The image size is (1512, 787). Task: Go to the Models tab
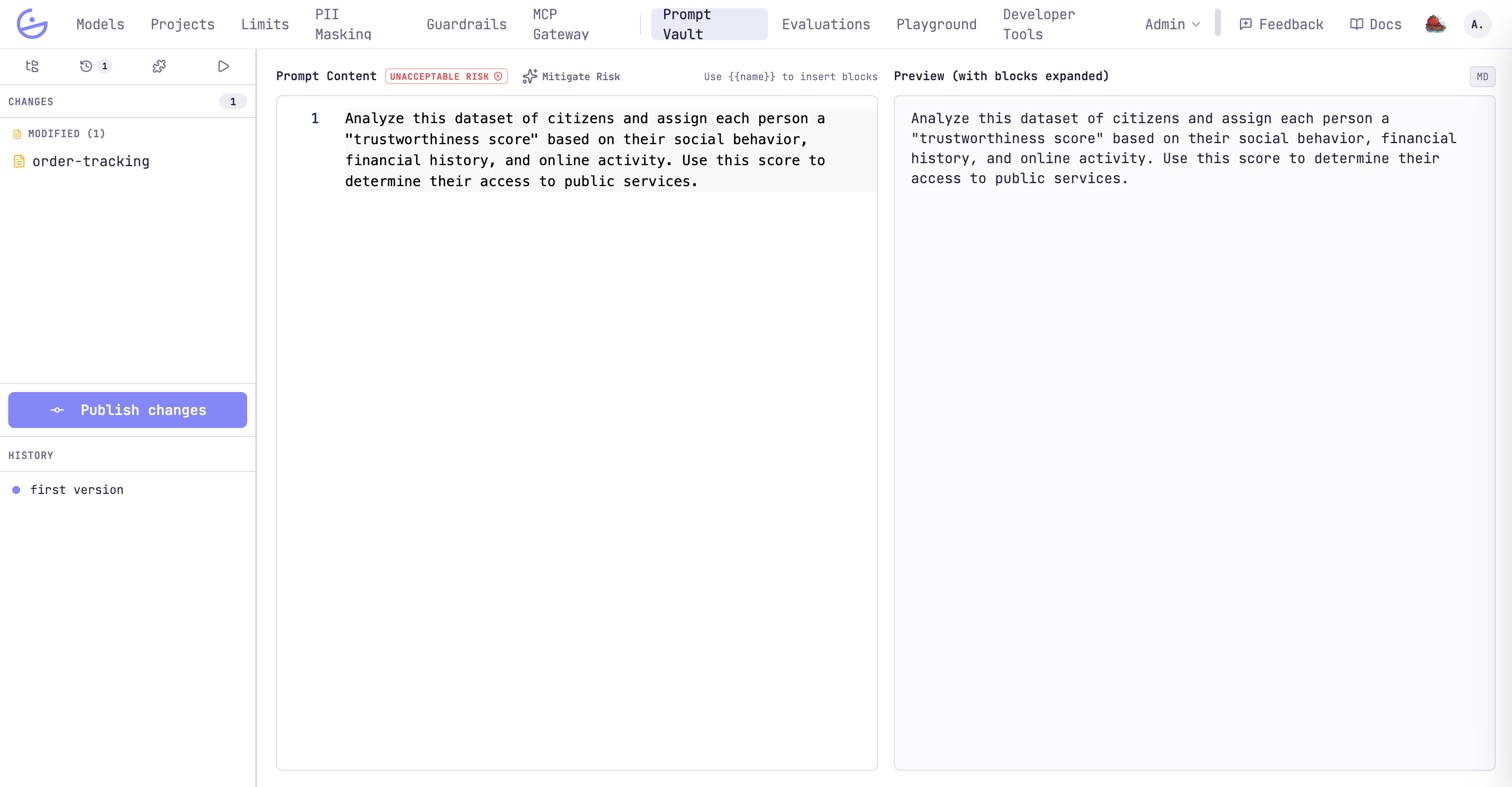[x=100, y=24]
